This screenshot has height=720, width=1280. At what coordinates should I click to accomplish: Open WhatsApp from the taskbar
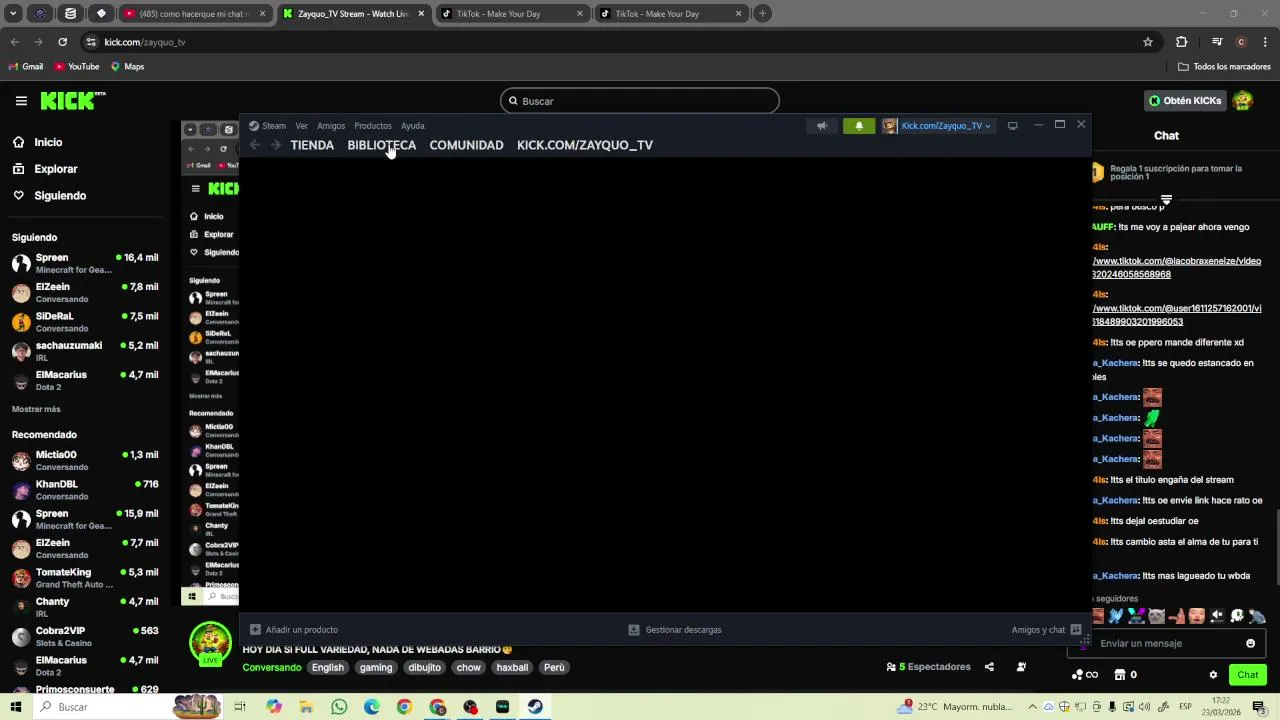coord(339,707)
